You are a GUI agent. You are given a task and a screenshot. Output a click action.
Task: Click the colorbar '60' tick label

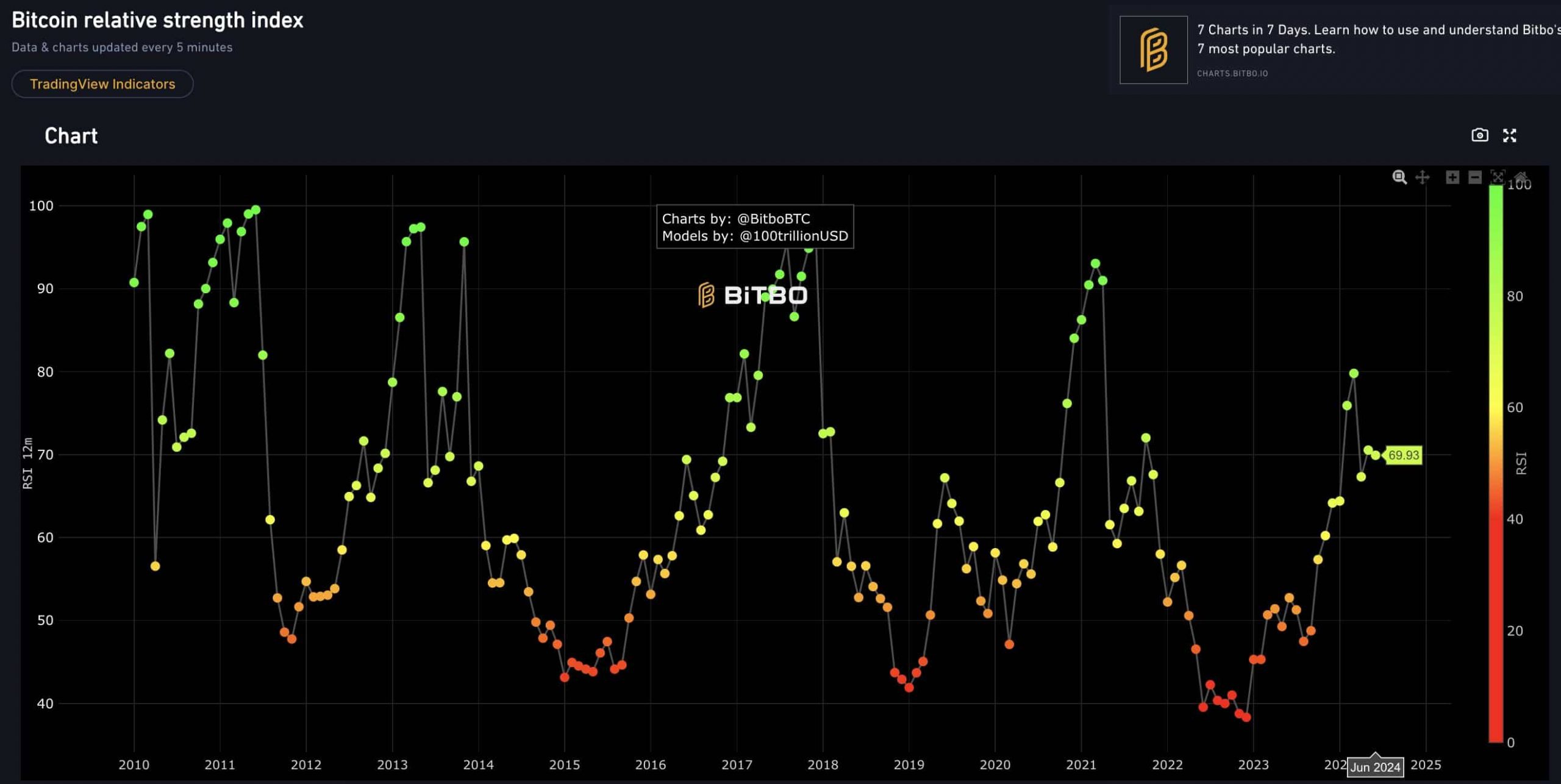click(x=1515, y=408)
